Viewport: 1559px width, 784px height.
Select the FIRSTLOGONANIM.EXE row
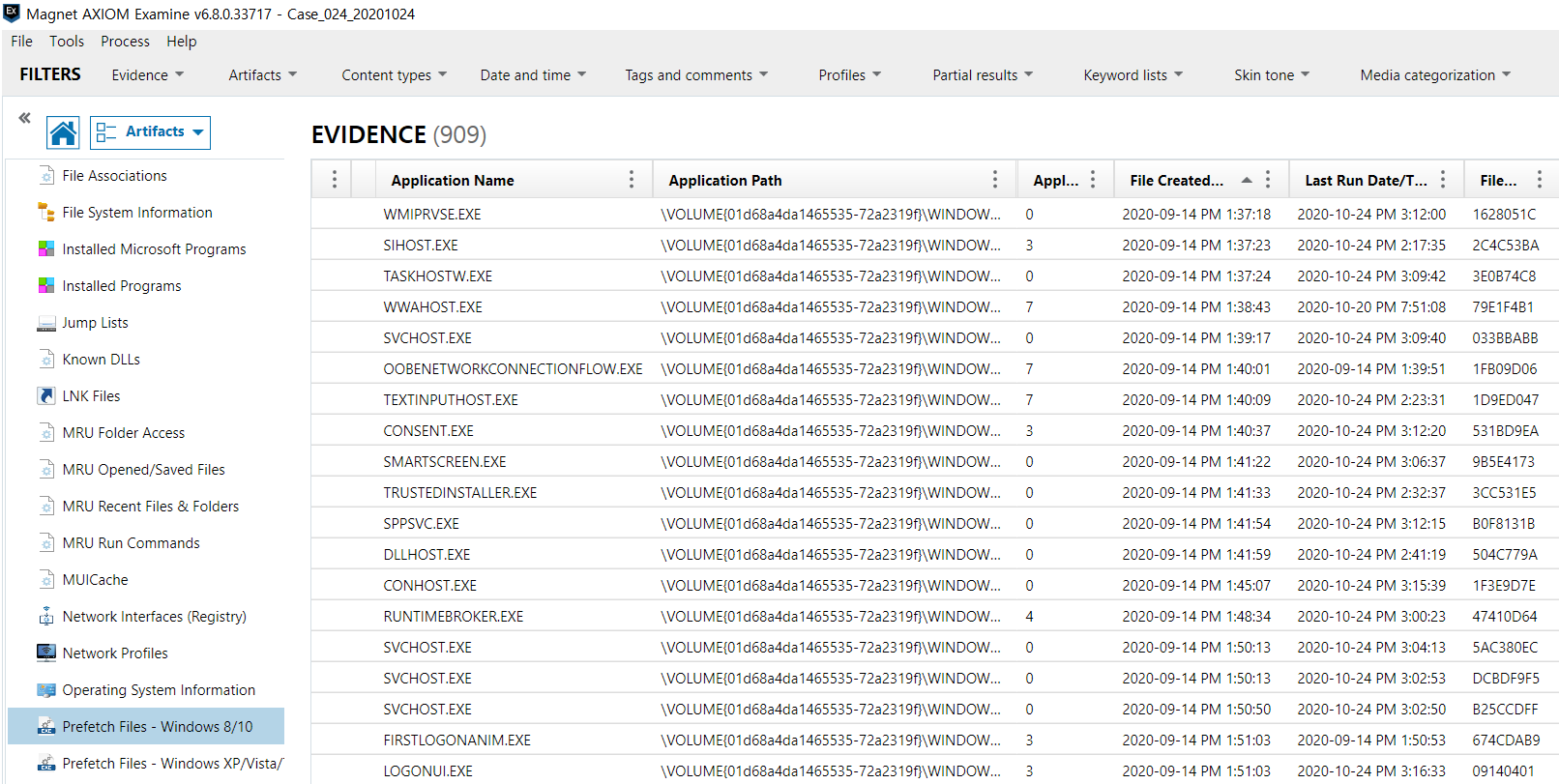pos(934,740)
